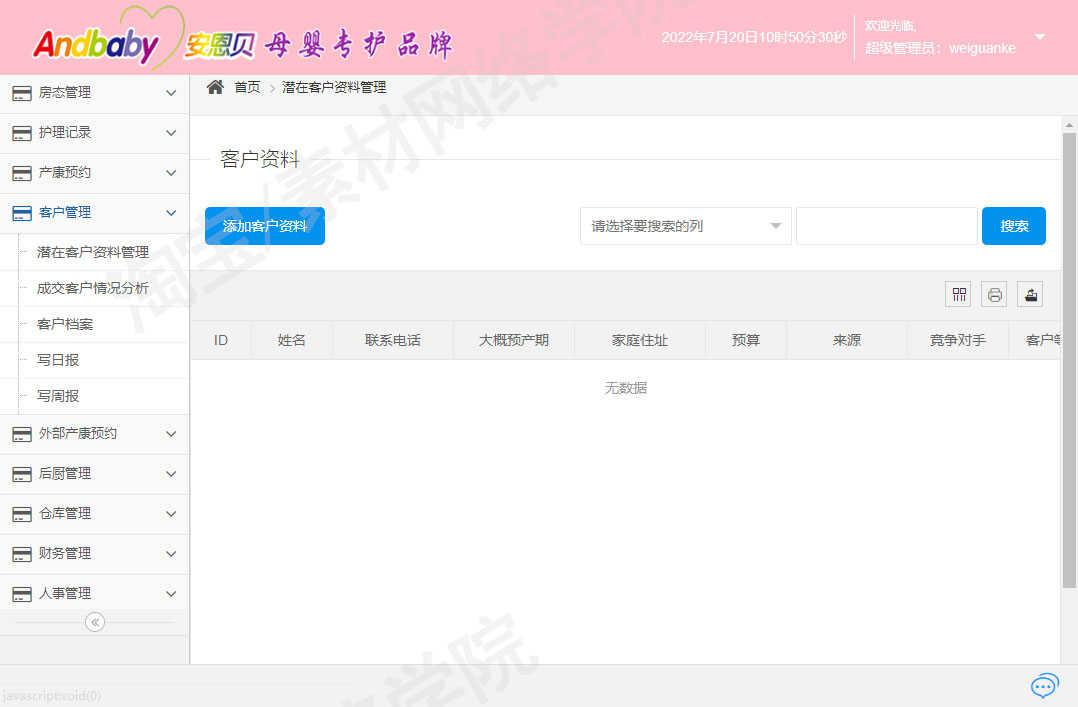Click the home icon in breadcrumb
The image size is (1078, 707).
pos(215,87)
